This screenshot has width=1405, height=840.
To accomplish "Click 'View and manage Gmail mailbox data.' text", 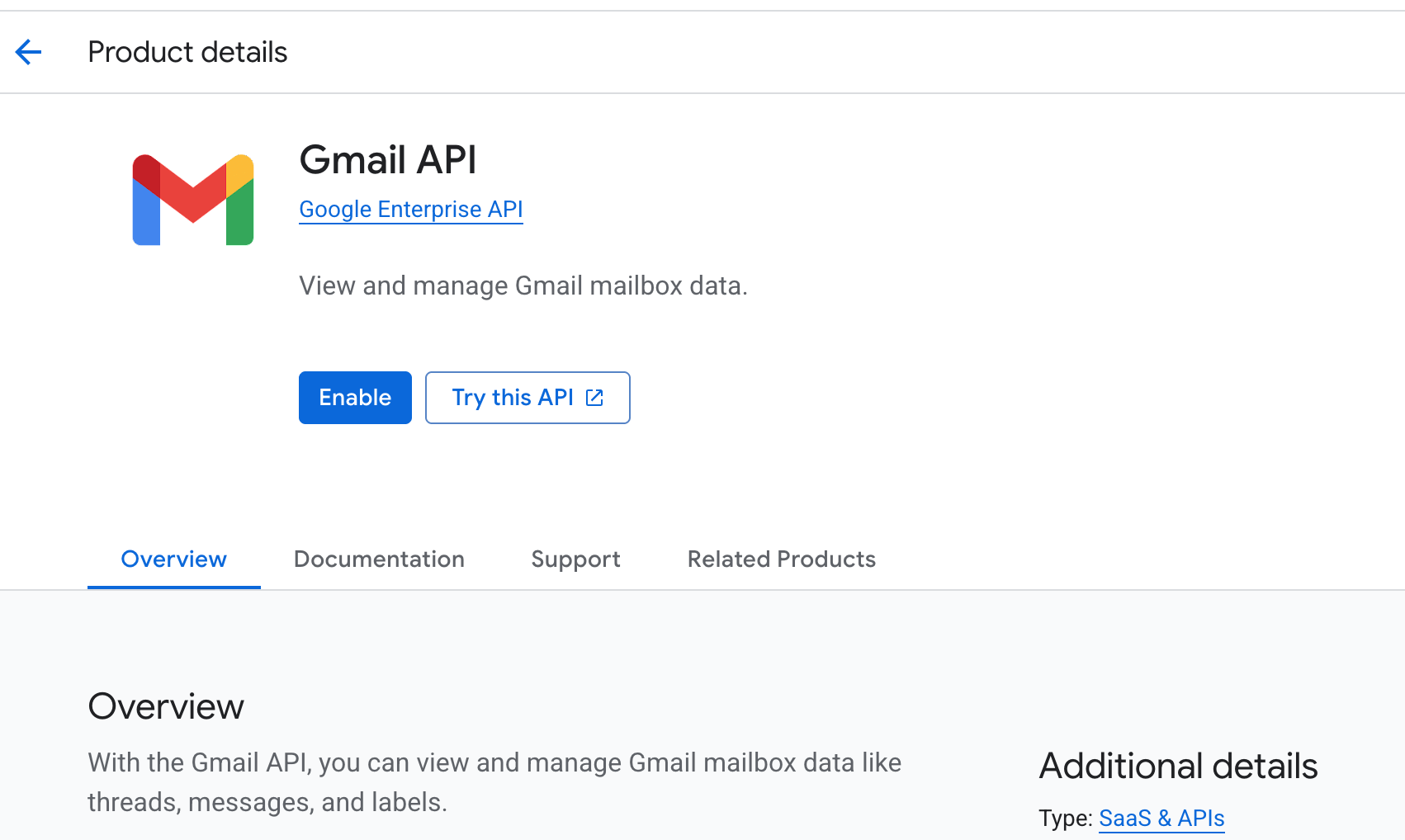I will (x=523, y=286).
